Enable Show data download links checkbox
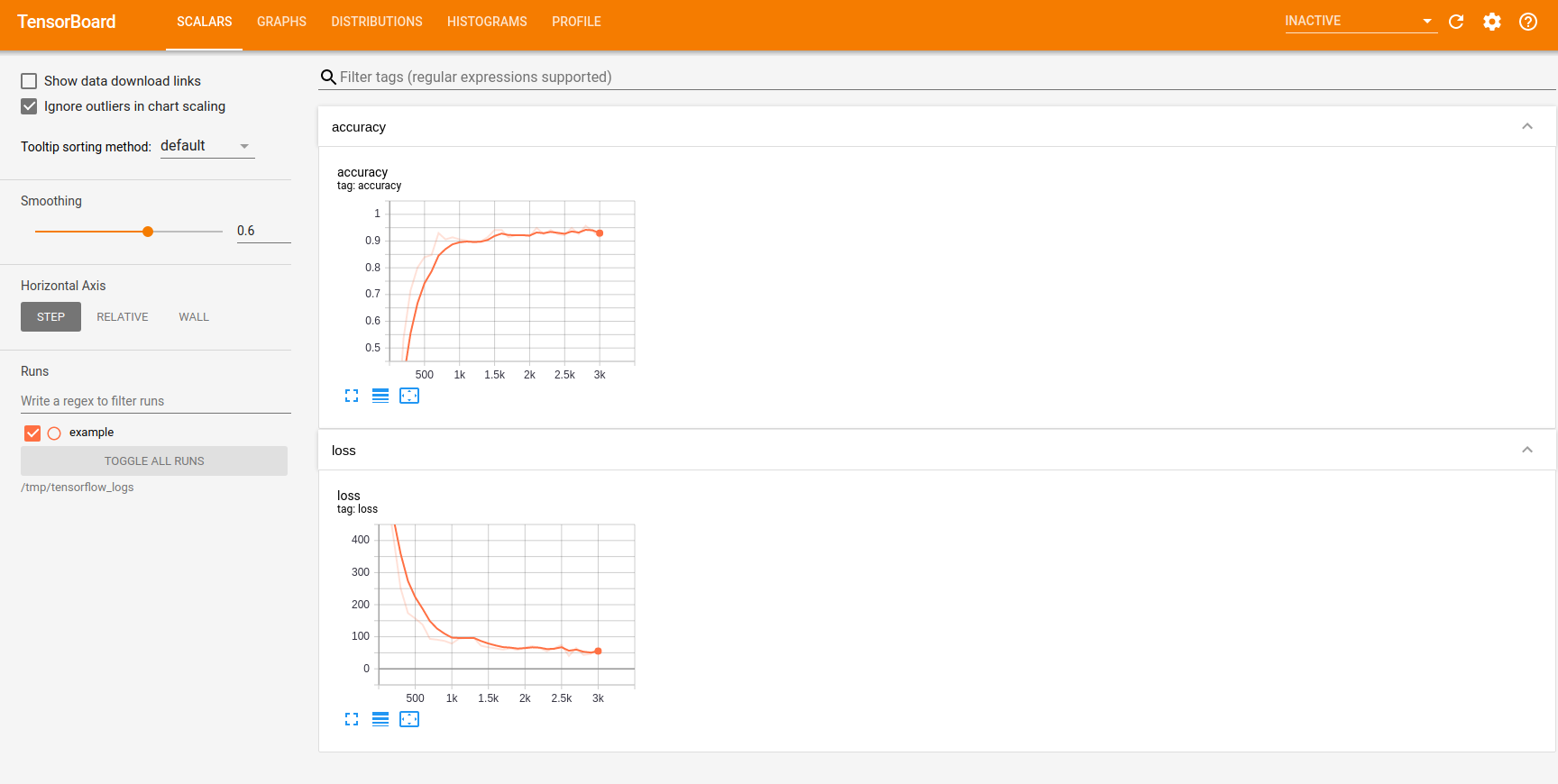 29,81
